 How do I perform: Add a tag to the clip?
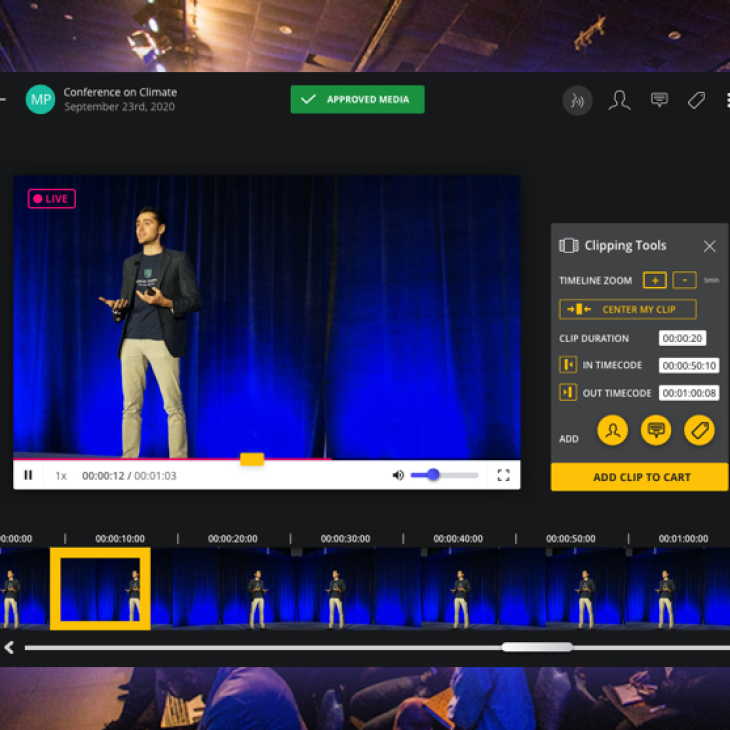tap(699, 430)
